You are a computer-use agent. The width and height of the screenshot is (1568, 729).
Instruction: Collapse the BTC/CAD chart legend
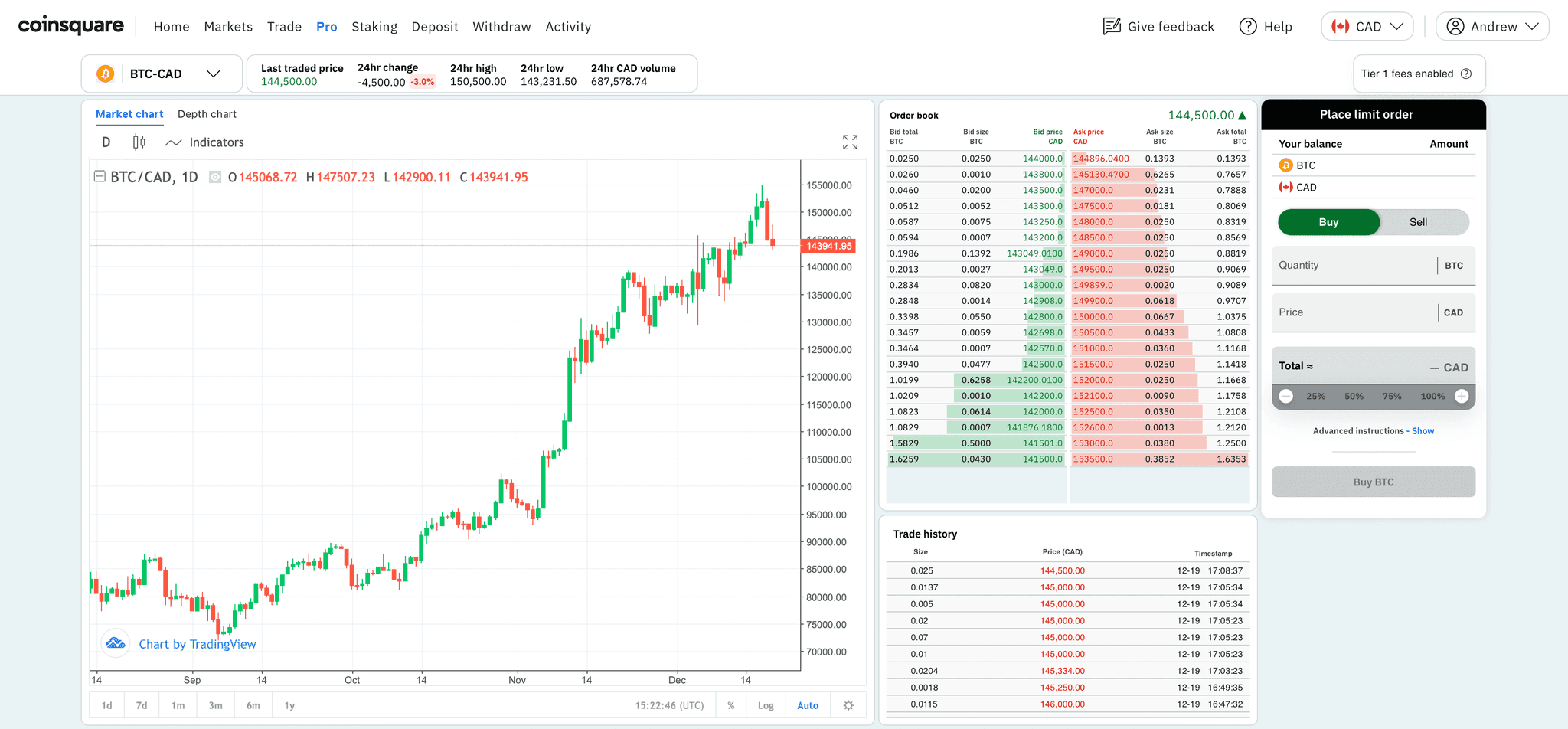coord(100,176)
